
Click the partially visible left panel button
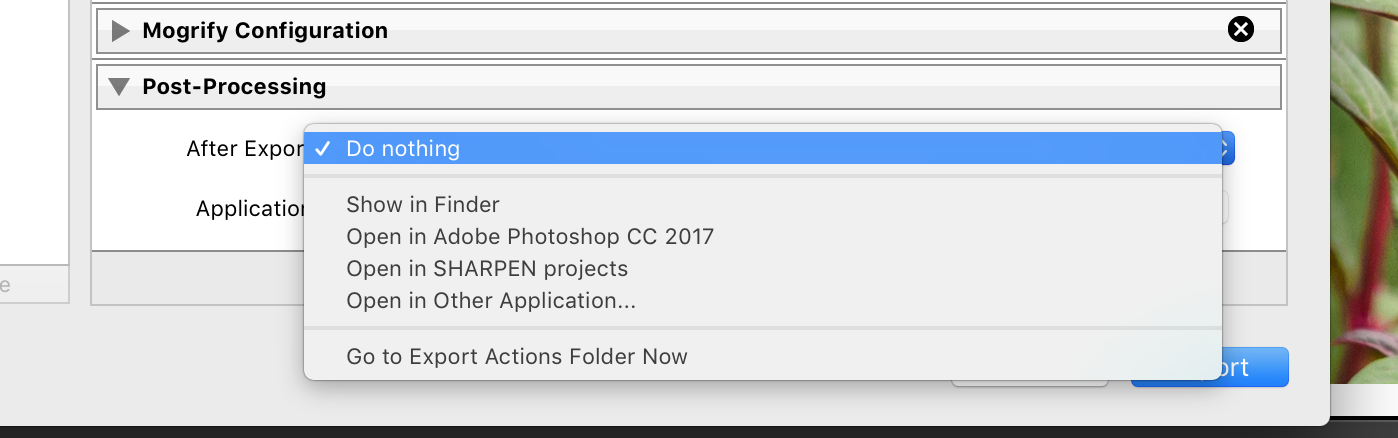[30, 285]
